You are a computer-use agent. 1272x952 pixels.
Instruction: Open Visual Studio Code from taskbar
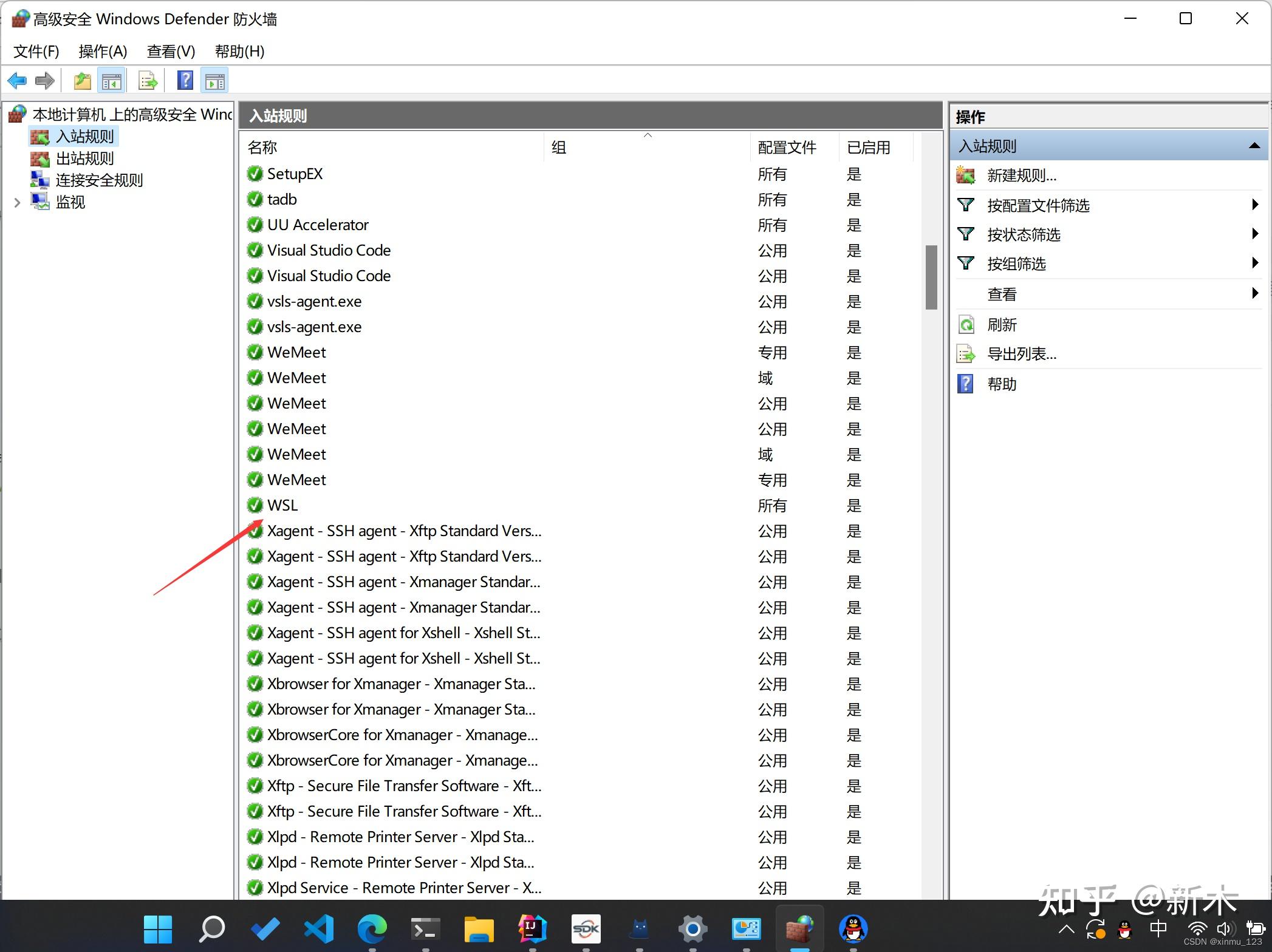coord(319,928)
